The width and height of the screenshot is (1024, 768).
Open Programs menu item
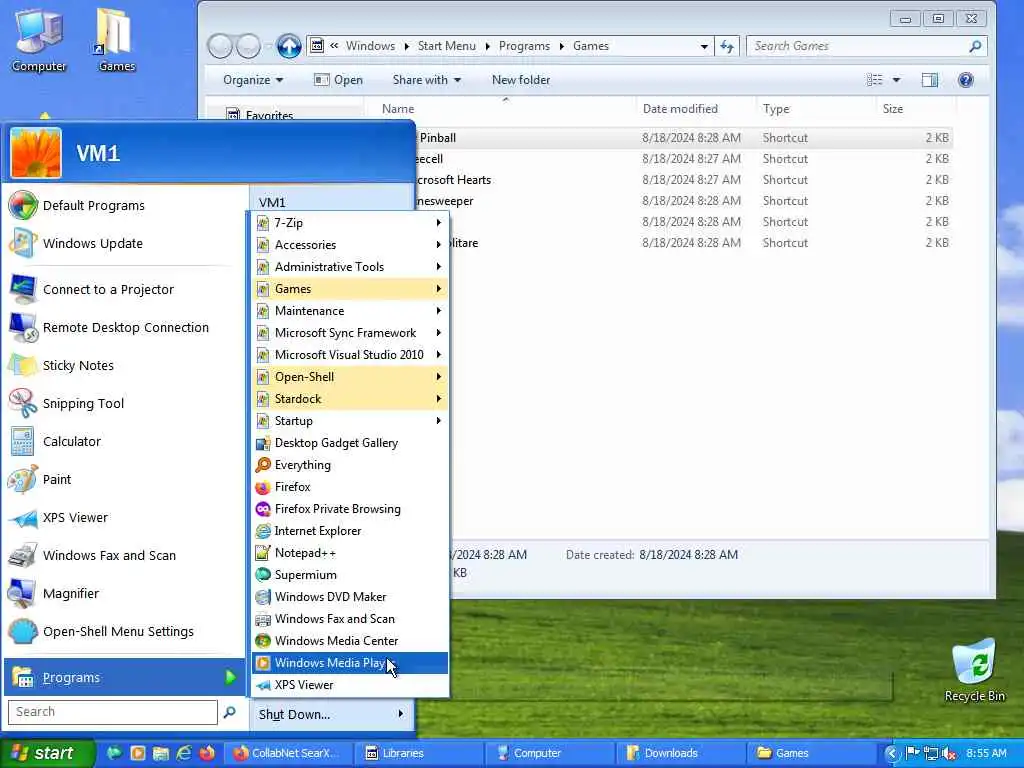tap(124, 677)
